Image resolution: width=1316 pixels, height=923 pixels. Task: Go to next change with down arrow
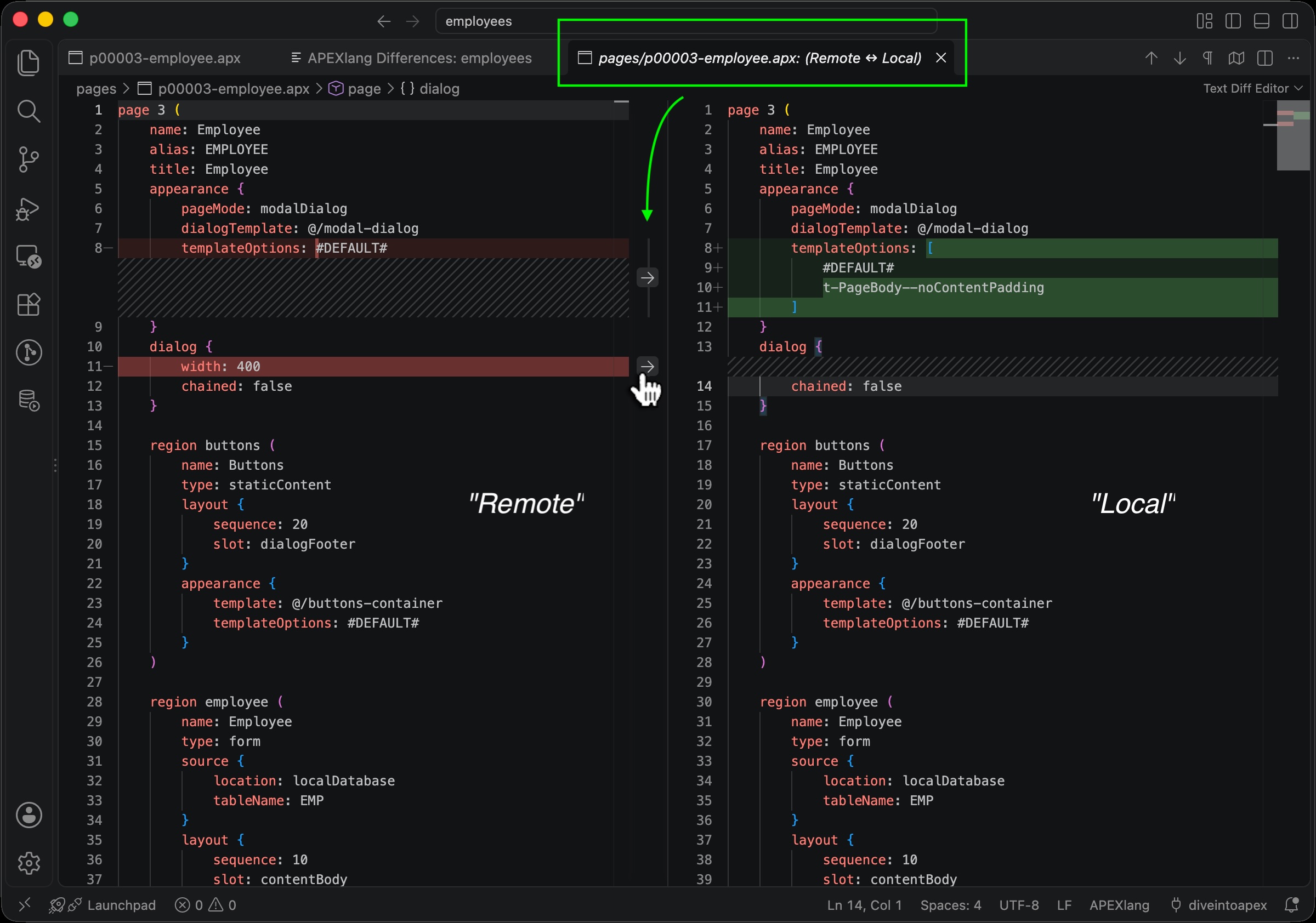(1180, 58)
